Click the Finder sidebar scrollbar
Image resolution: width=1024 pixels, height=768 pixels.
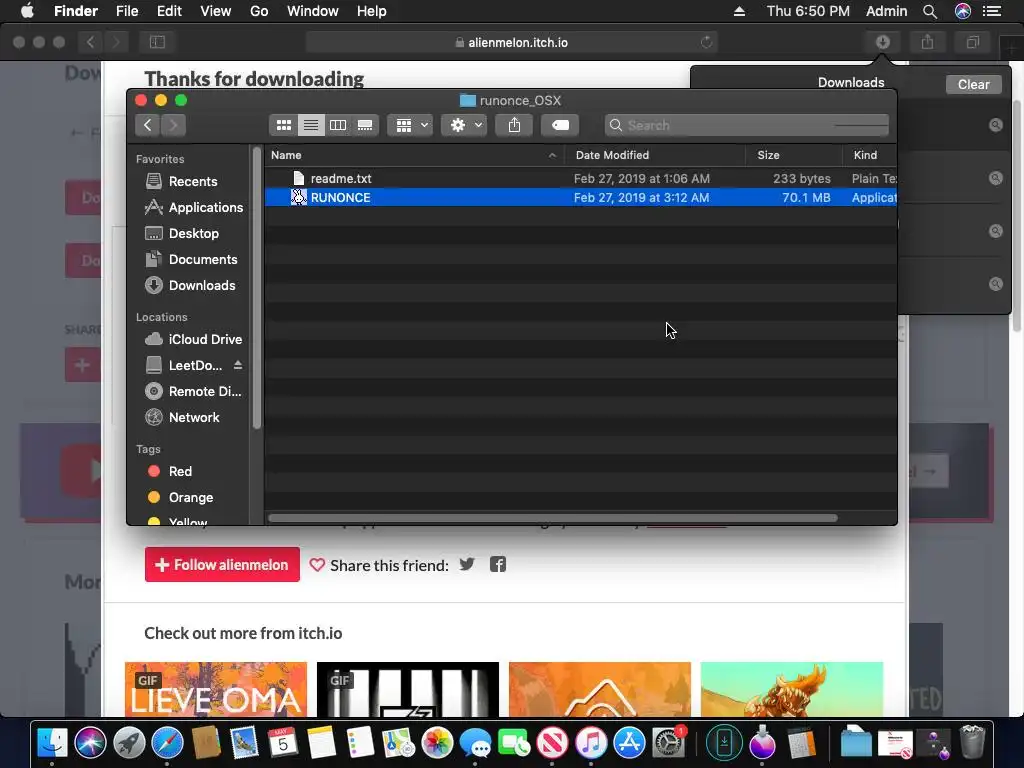pos(257,287)
